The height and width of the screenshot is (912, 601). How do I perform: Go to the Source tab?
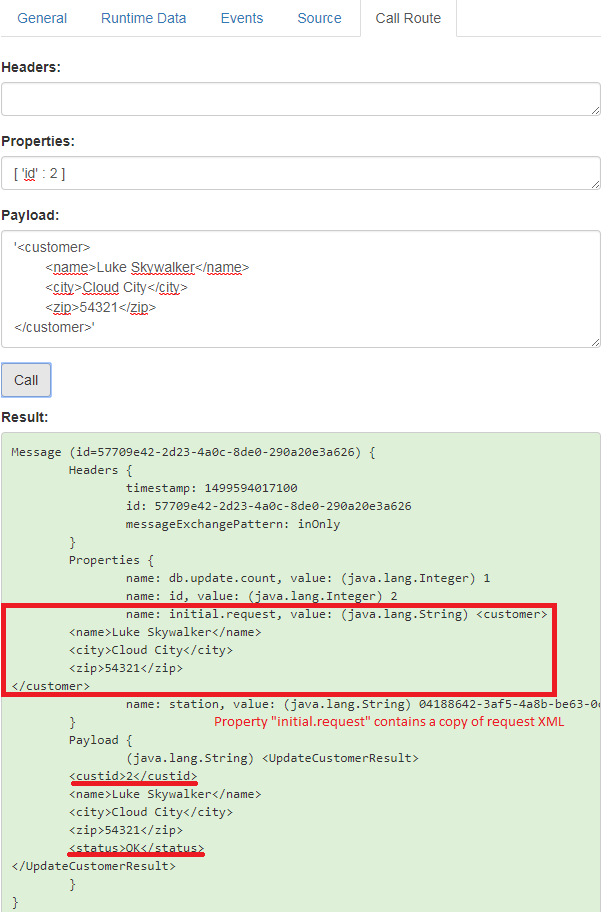pos(319,18)
